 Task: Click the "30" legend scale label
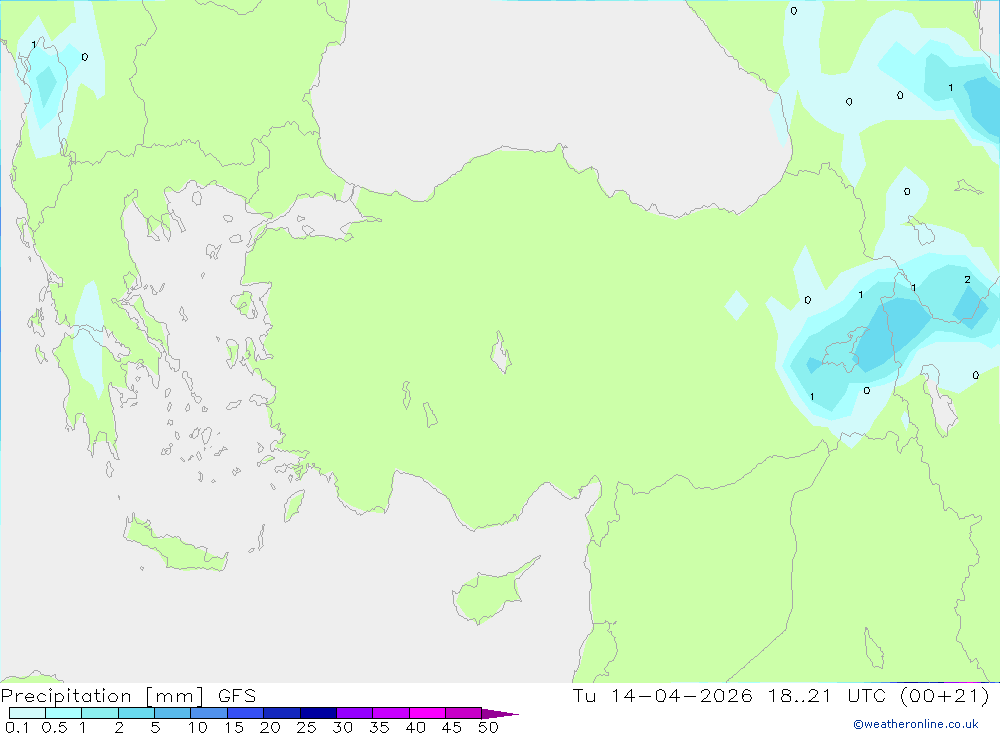click(342, 727)
